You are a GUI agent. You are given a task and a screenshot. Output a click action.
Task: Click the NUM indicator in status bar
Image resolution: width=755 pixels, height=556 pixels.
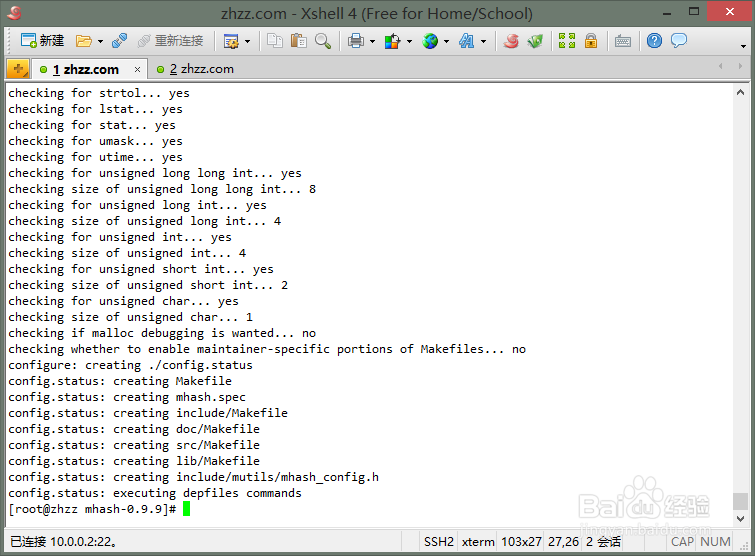point(716,542)
